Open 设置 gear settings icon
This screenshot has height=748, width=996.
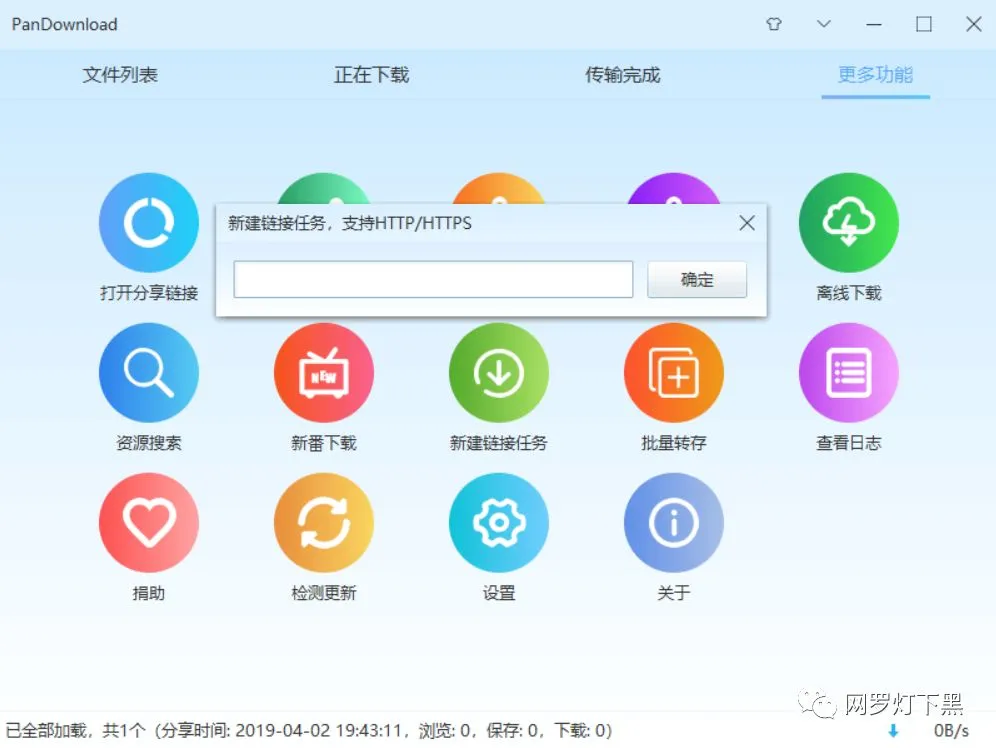click(x=499, y=523)
